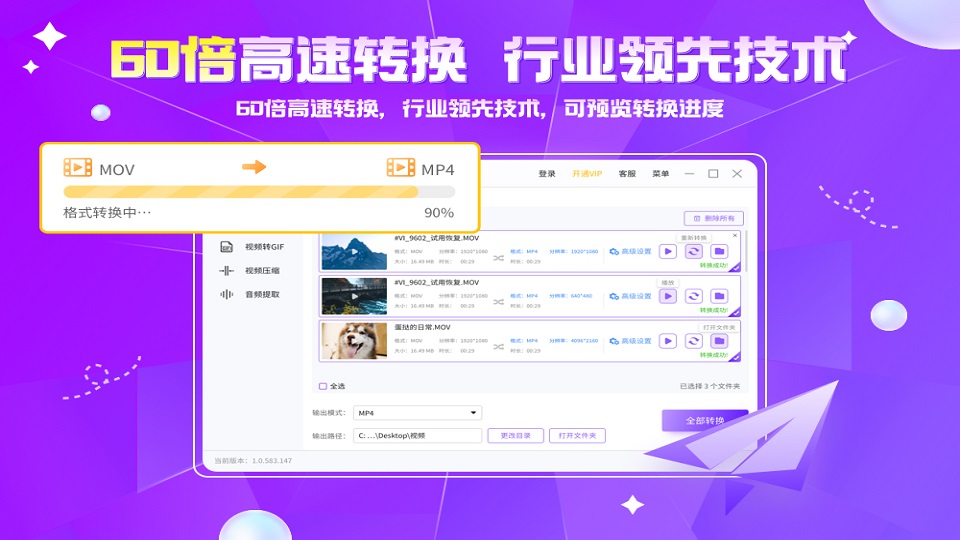Reconvert the mountain thumbnail video row
Viewport: 960px width, 540px height.
tap(693, 252)
